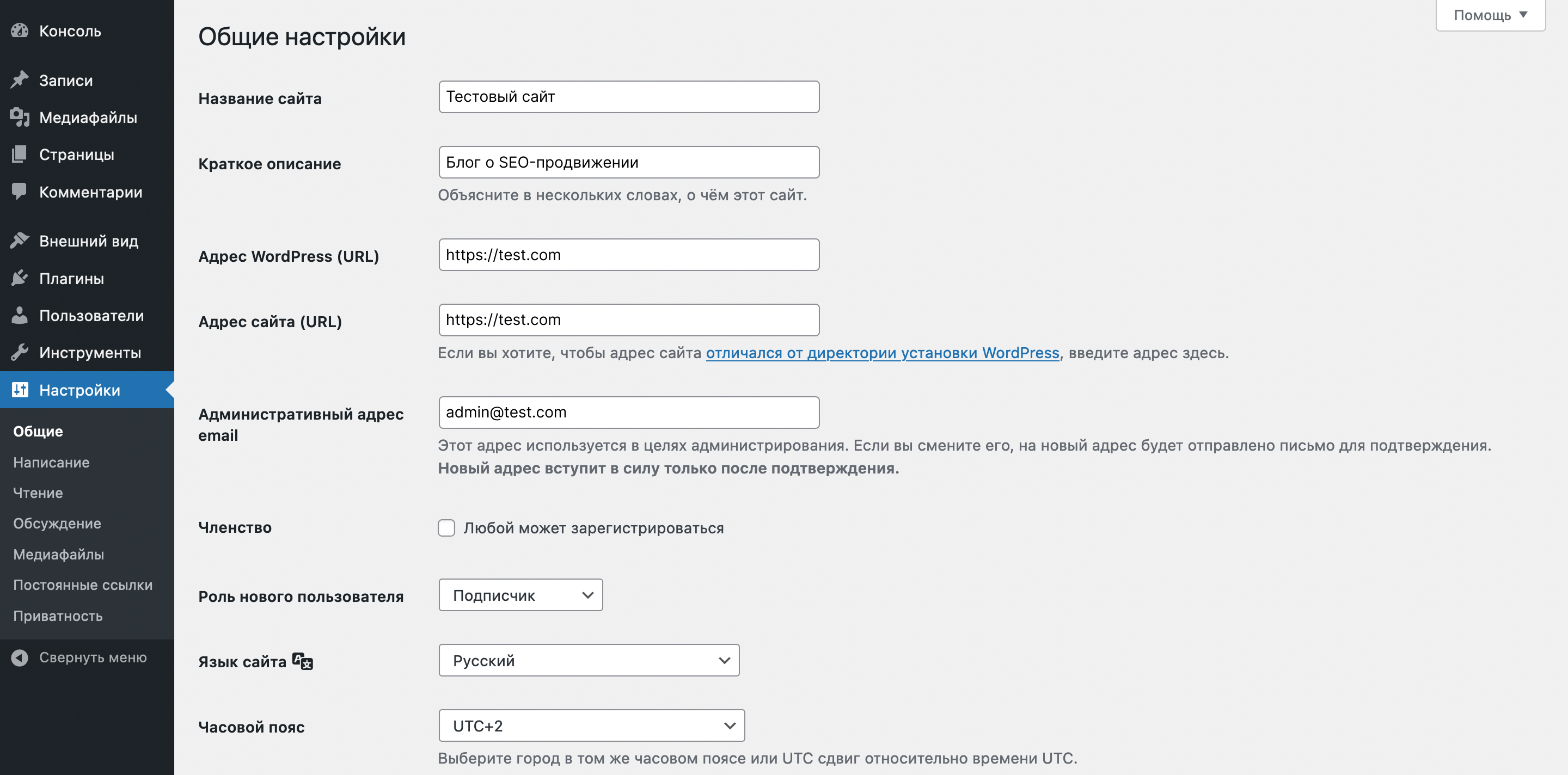Open Инструменты via the wrench icon
1568x775 pixels.
point(20,352)
